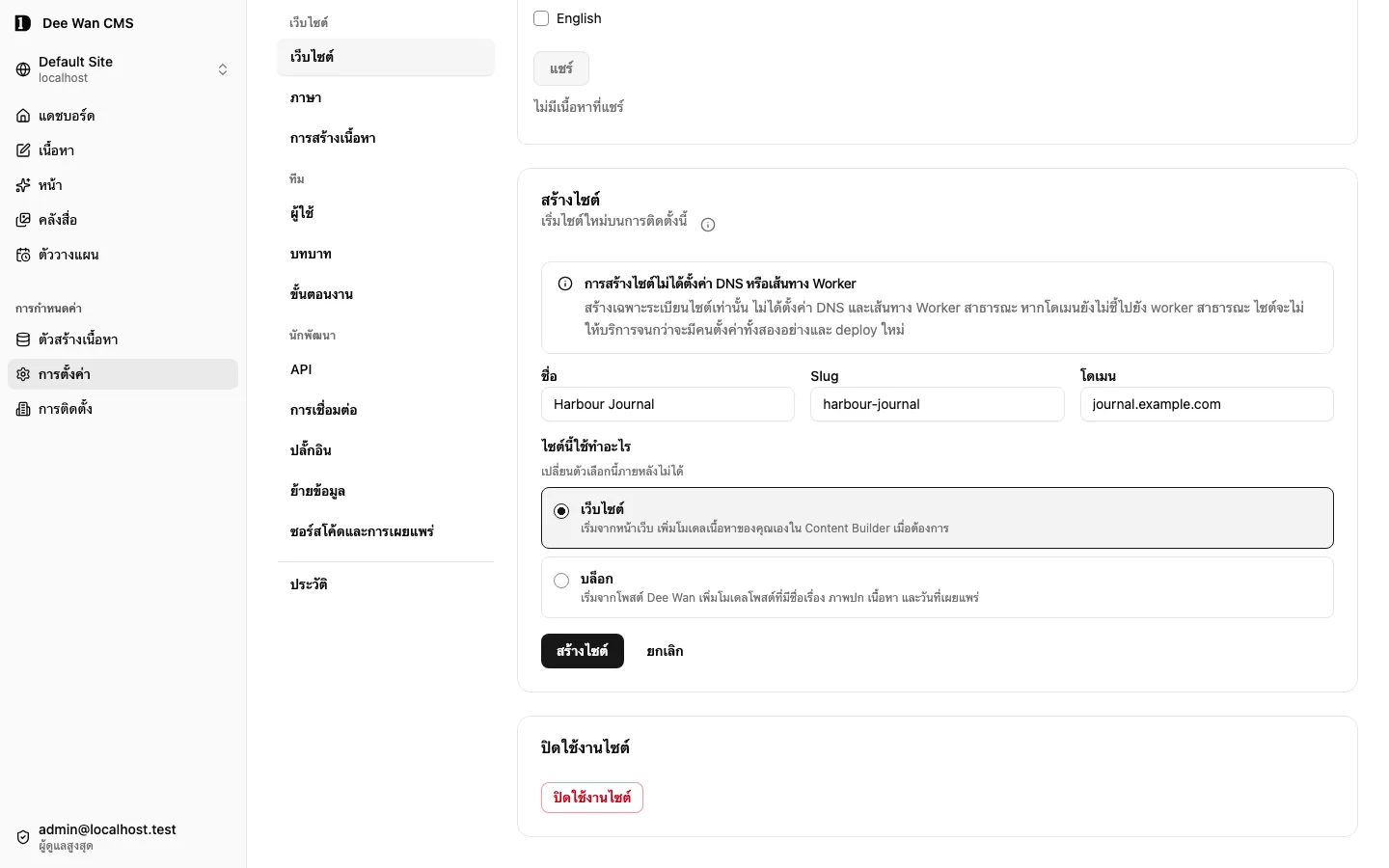Click the globe icon beside Default Site
Image resolution: width=1389 pixels, height=868 pixels.
23,69
